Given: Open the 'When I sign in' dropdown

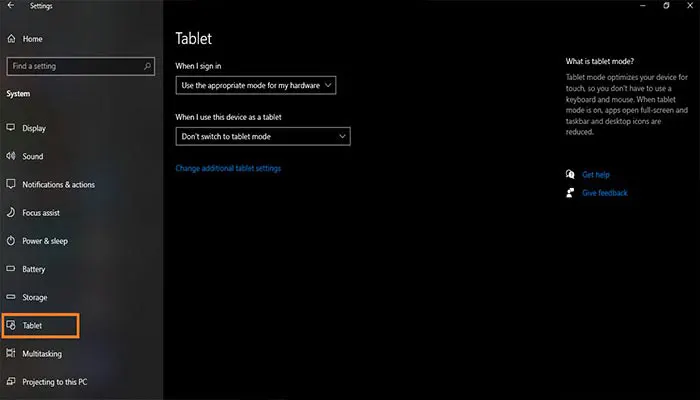Looking at the screenshot, I should (255, 86).
